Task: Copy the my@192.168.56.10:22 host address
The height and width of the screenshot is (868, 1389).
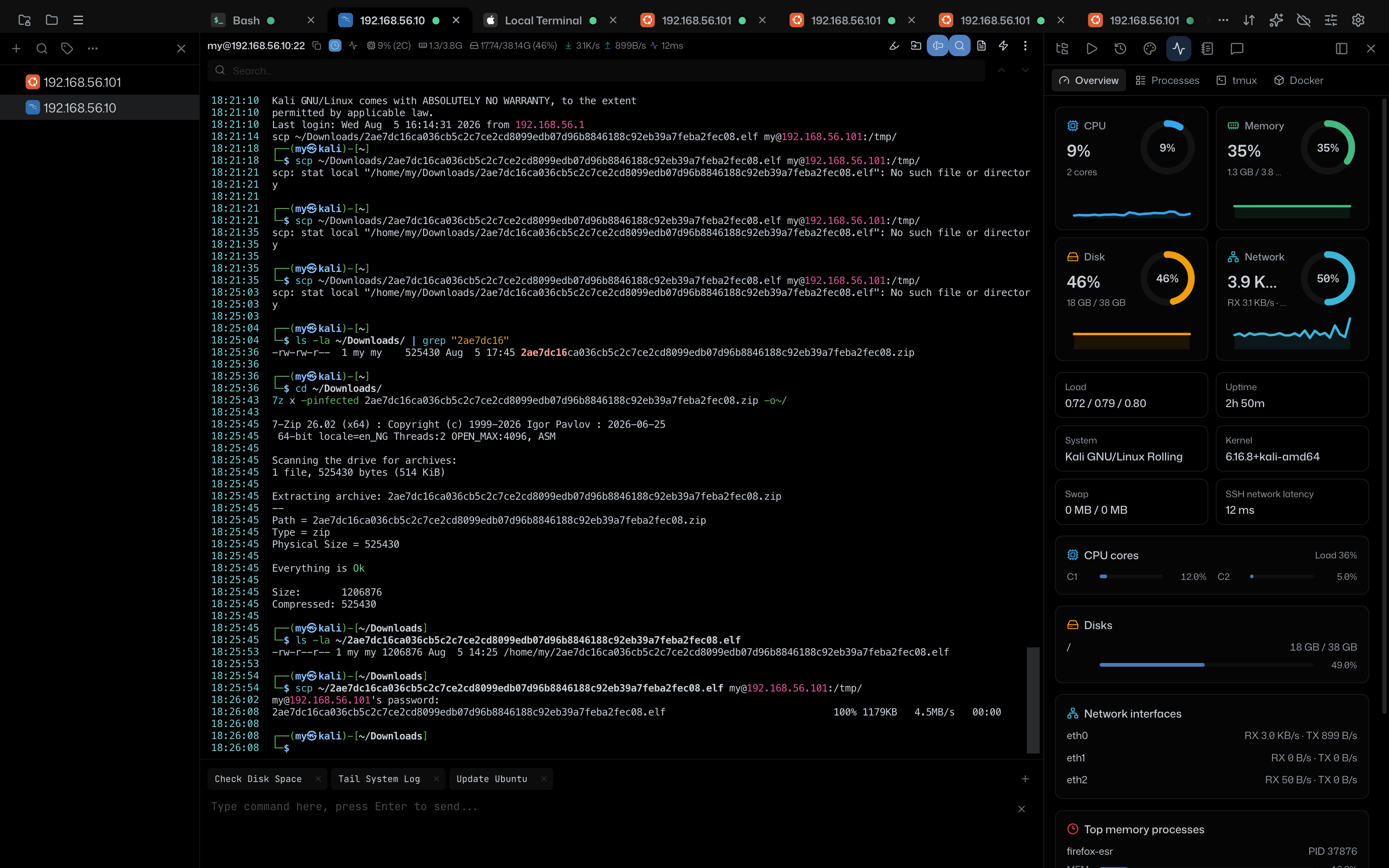Action: click(x=316, y=45)
